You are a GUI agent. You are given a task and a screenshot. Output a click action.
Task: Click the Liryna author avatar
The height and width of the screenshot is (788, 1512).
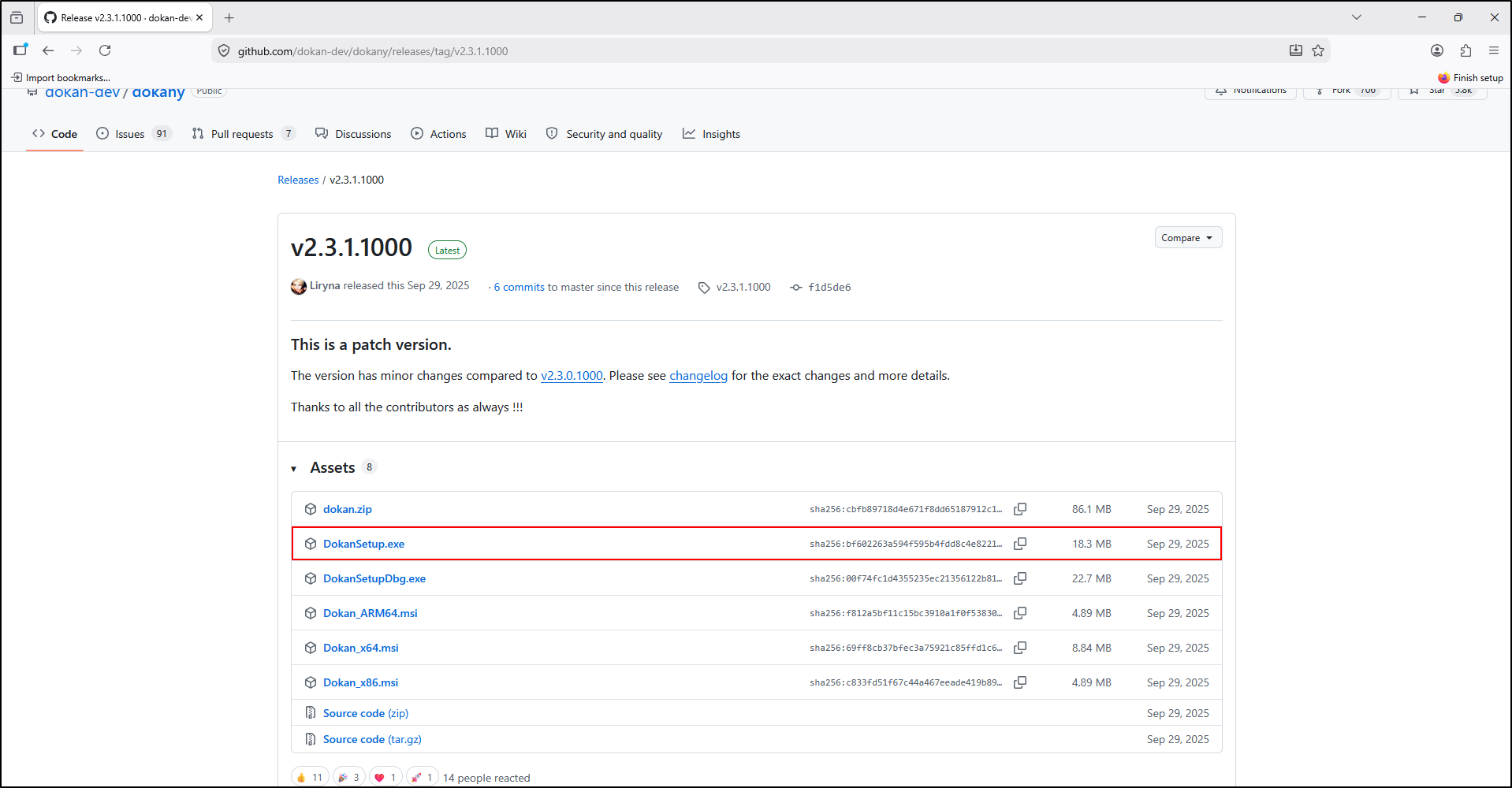(299, 287)
